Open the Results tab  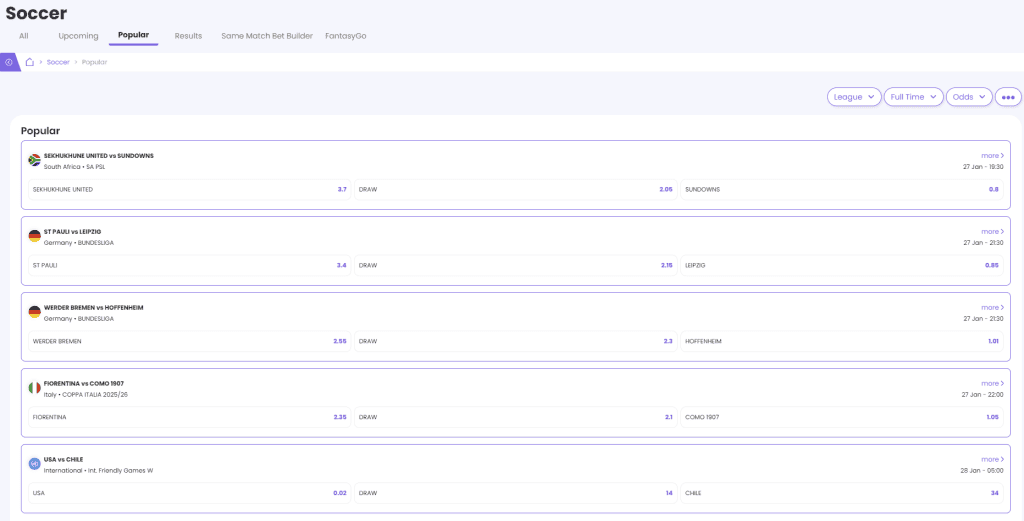188,36
